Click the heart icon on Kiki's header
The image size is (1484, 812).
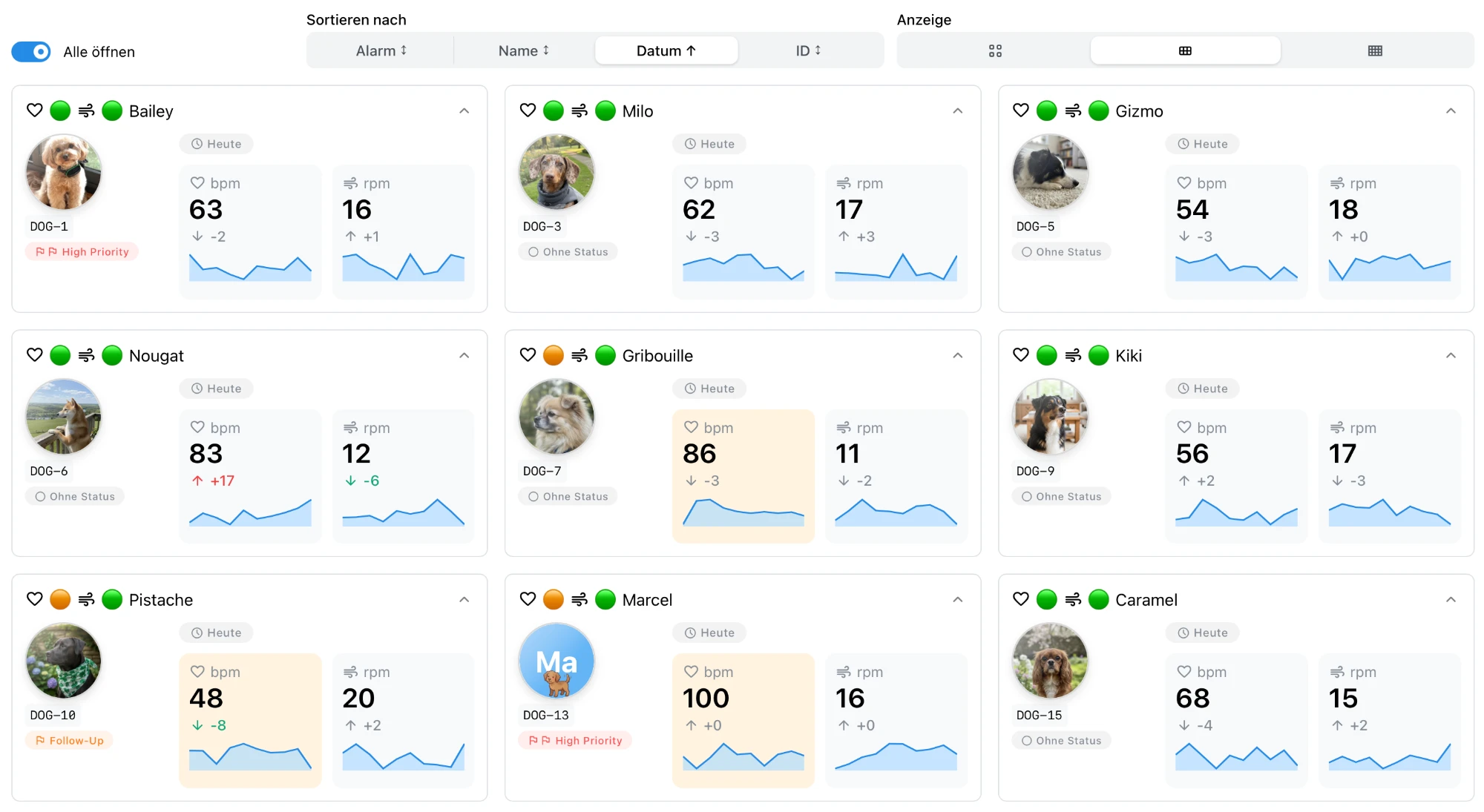pyautogui.click(x=1021, y=355)
